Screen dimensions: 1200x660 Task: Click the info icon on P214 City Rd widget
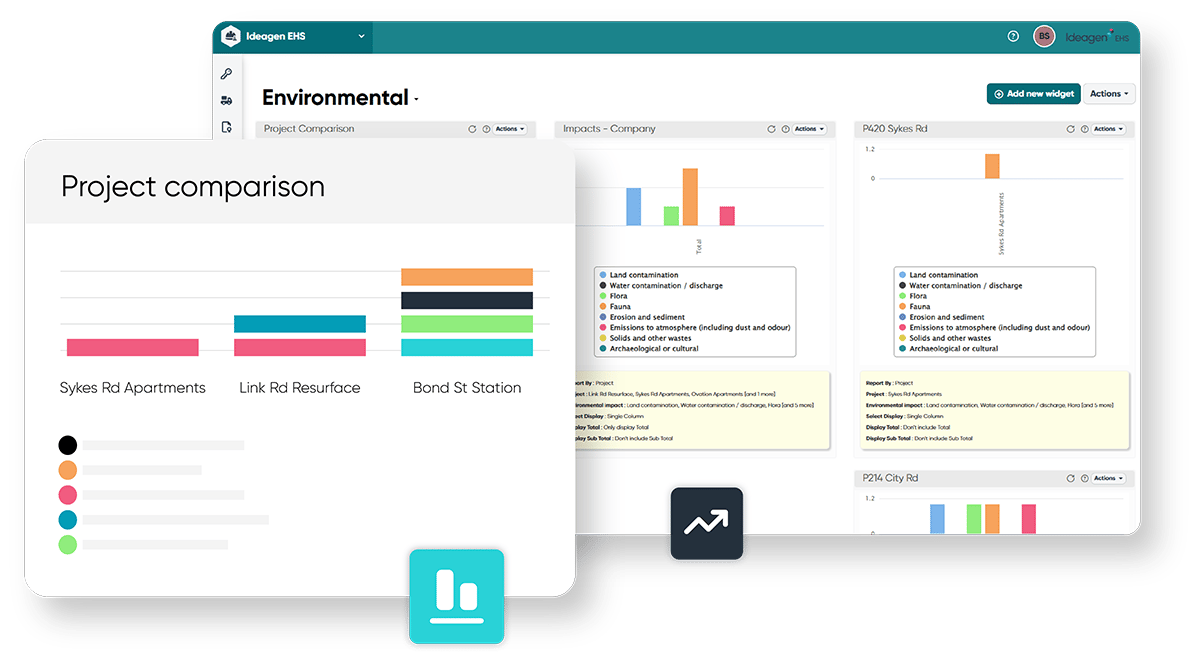[x=1086, y=478]
